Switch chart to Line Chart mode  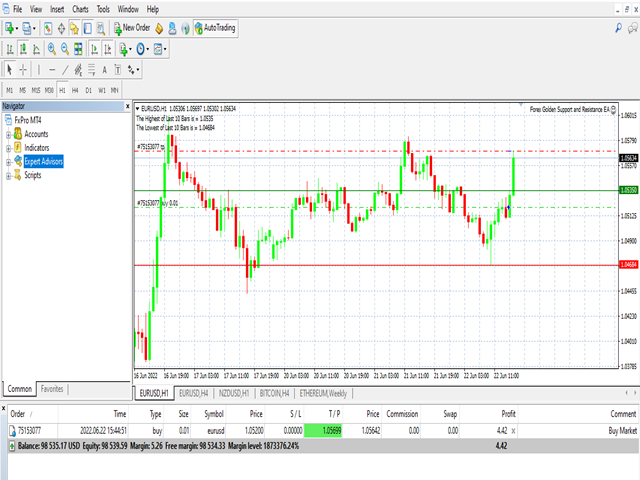coord(36,49)
